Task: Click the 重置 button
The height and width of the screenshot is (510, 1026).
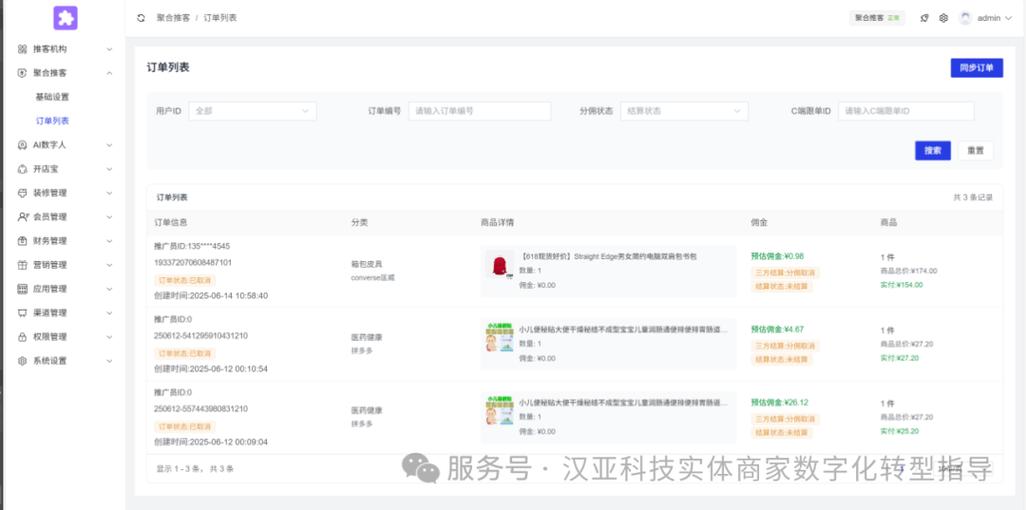Action: (976, 151)
